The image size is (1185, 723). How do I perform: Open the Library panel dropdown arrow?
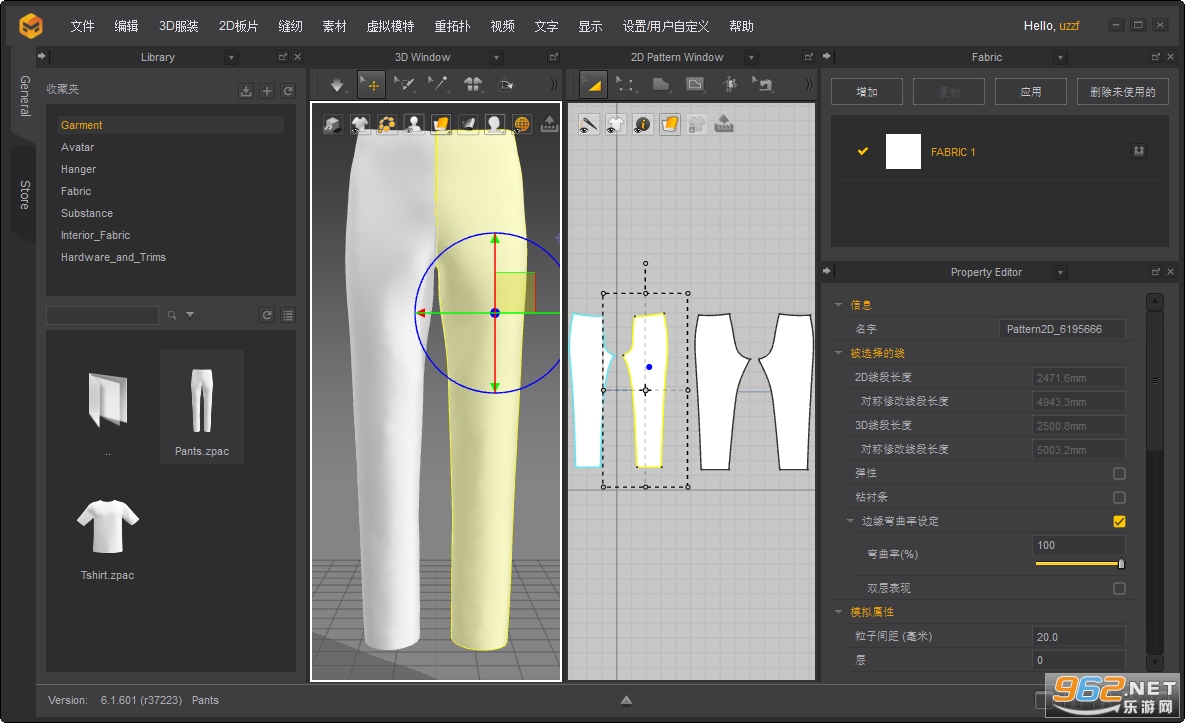[231, 57]
